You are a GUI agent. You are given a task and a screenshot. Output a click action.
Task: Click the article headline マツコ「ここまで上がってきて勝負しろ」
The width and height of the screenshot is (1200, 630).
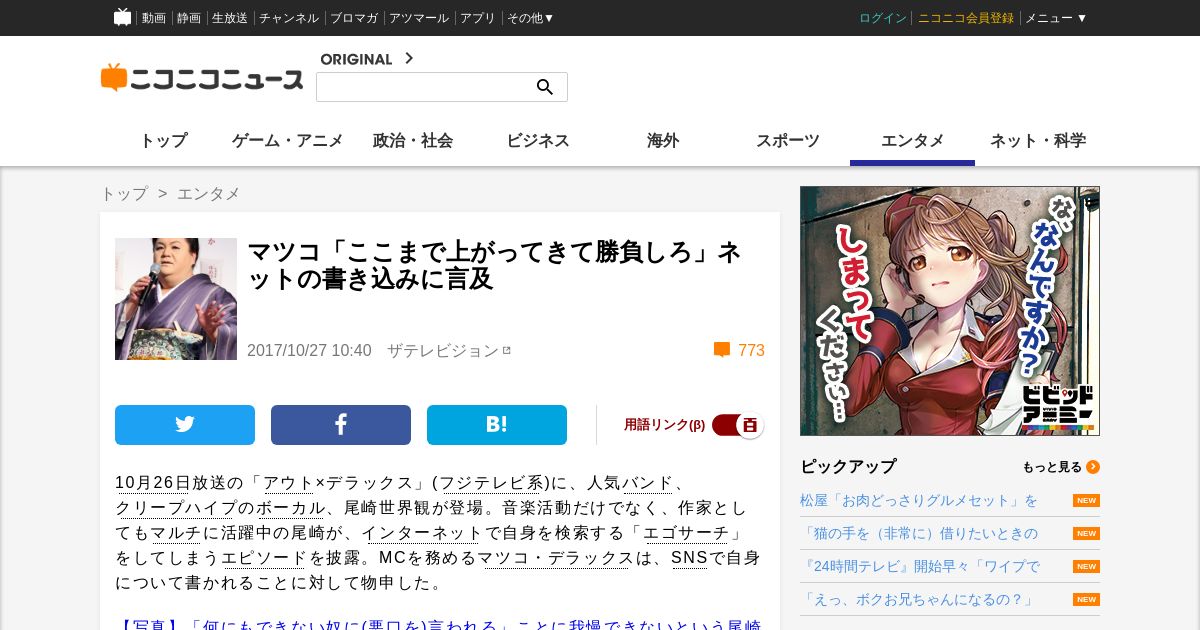pyautogui.click(x=495, y=266)
